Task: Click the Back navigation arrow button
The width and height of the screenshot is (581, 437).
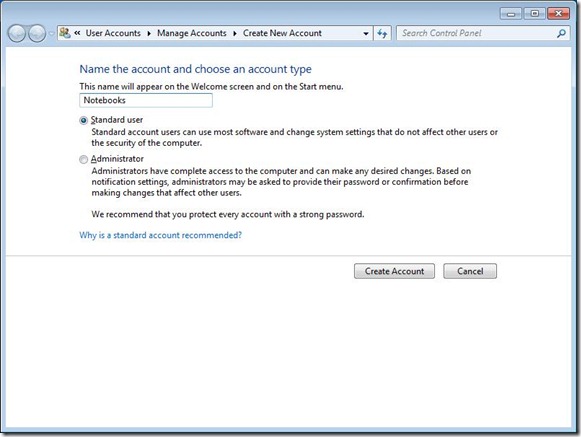Action: pyautogui.click(x=16, y=33)
